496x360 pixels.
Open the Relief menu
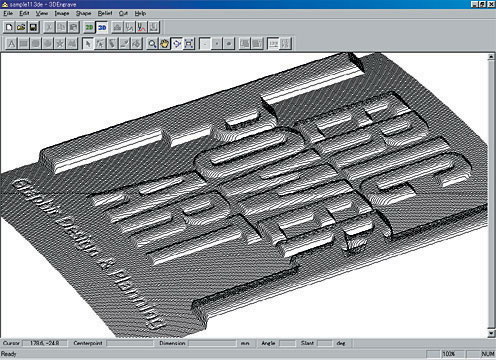(x=105, y=13)
